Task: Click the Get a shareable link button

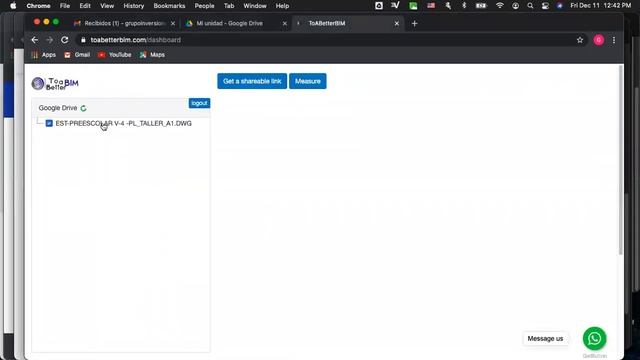Action: tap(252, 81)
